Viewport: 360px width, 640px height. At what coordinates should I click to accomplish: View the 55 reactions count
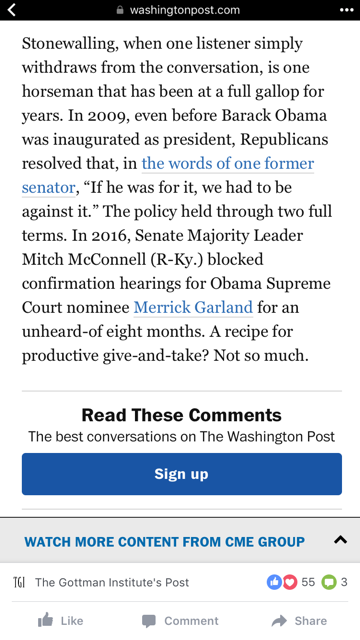308,582
